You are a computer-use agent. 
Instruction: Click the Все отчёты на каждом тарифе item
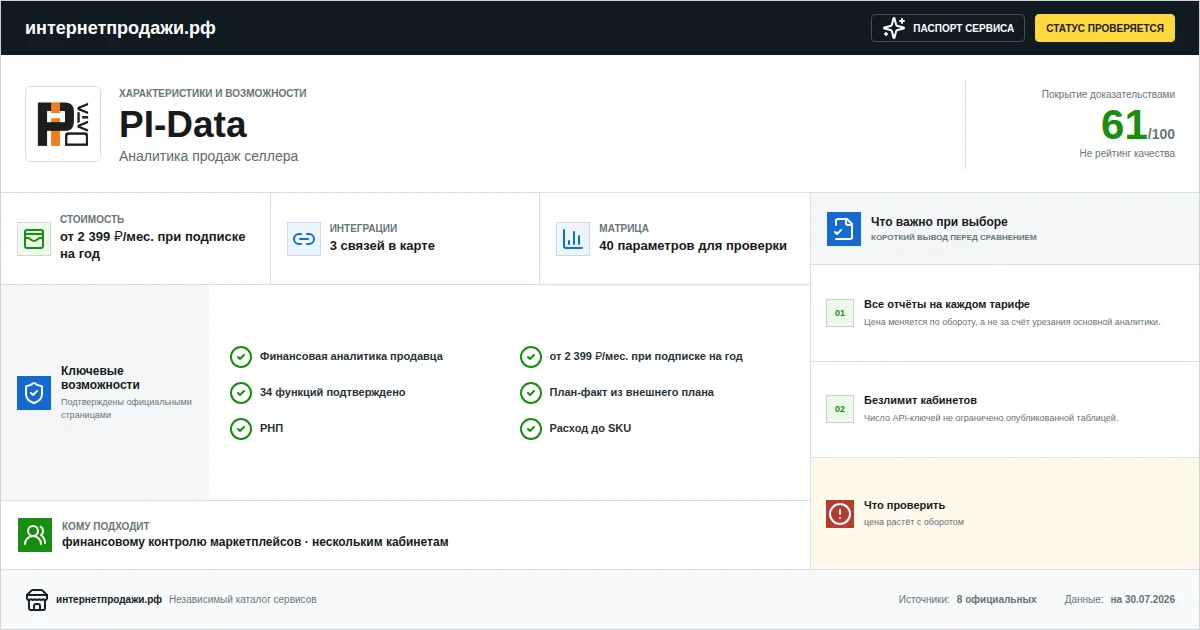click(1005, 313)
